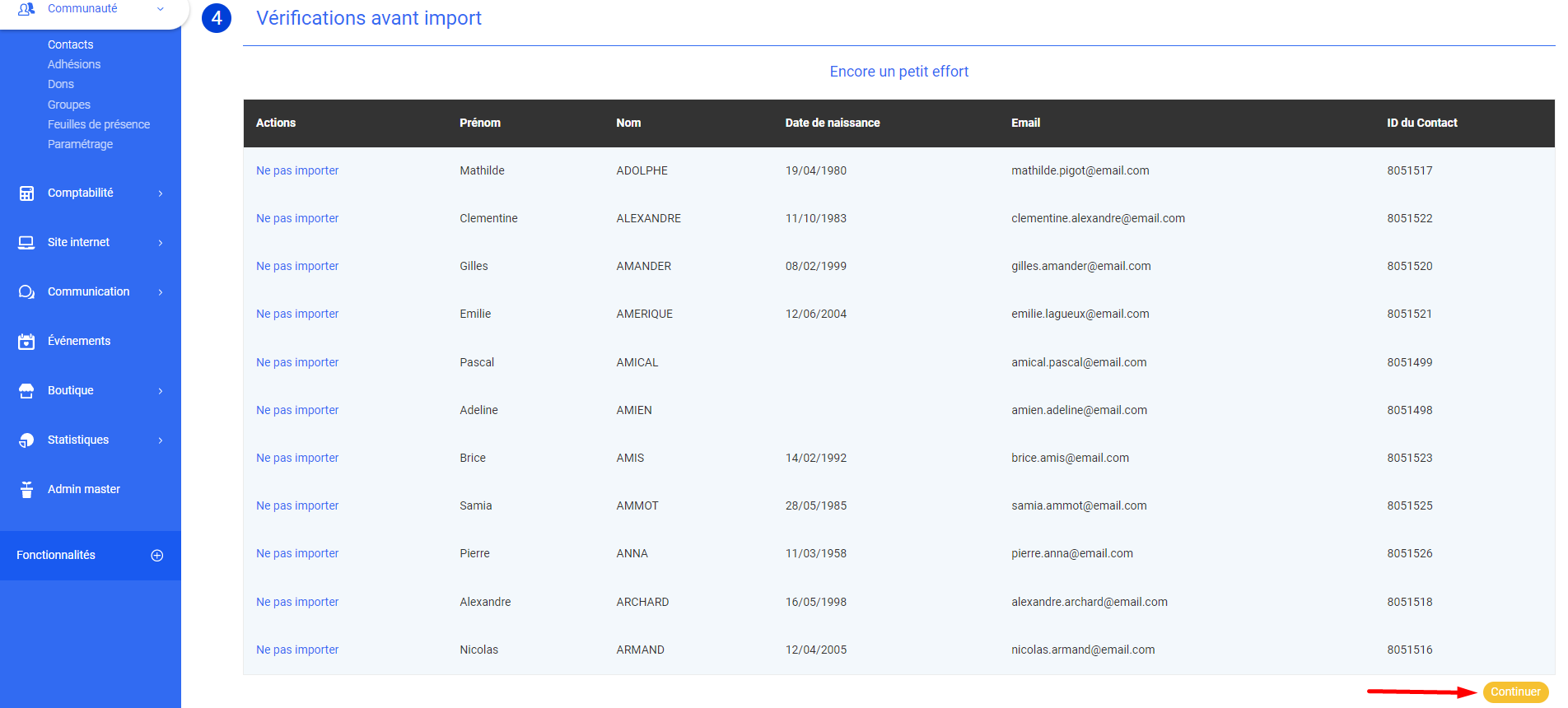Expand the Statistiques submenu arrow
This screenshot has width=1568, height=708.
coord(161,440)
